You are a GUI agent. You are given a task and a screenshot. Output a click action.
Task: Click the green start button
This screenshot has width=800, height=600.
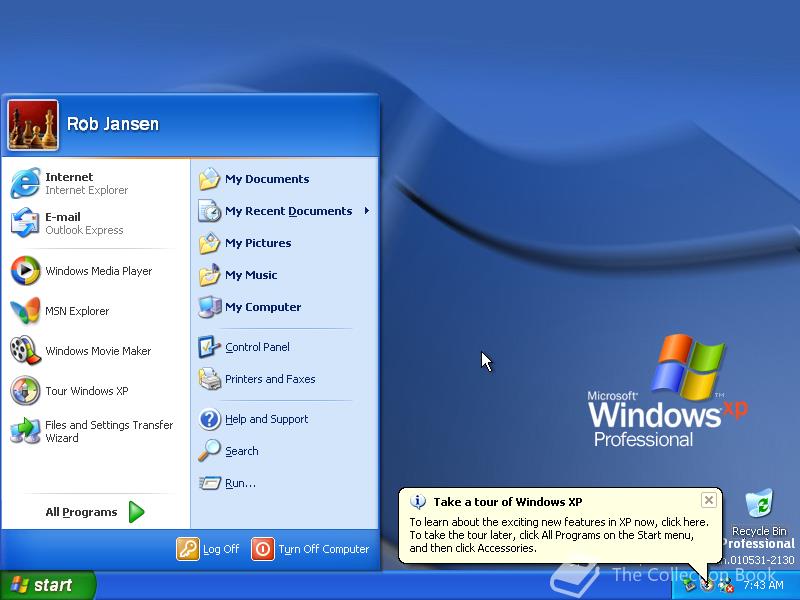click(x=47, y=585)
